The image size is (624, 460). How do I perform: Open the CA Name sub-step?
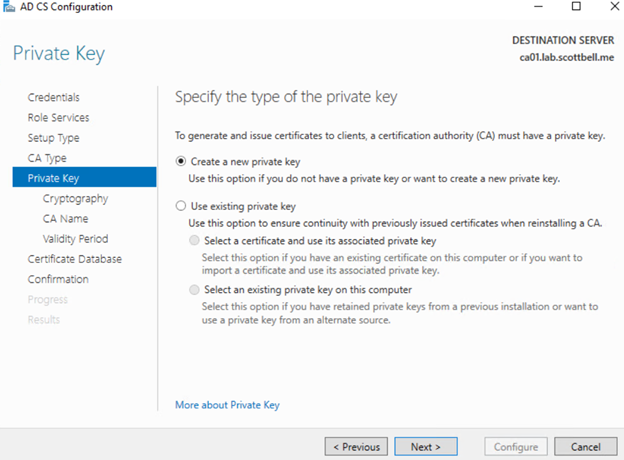click(65, 218)
